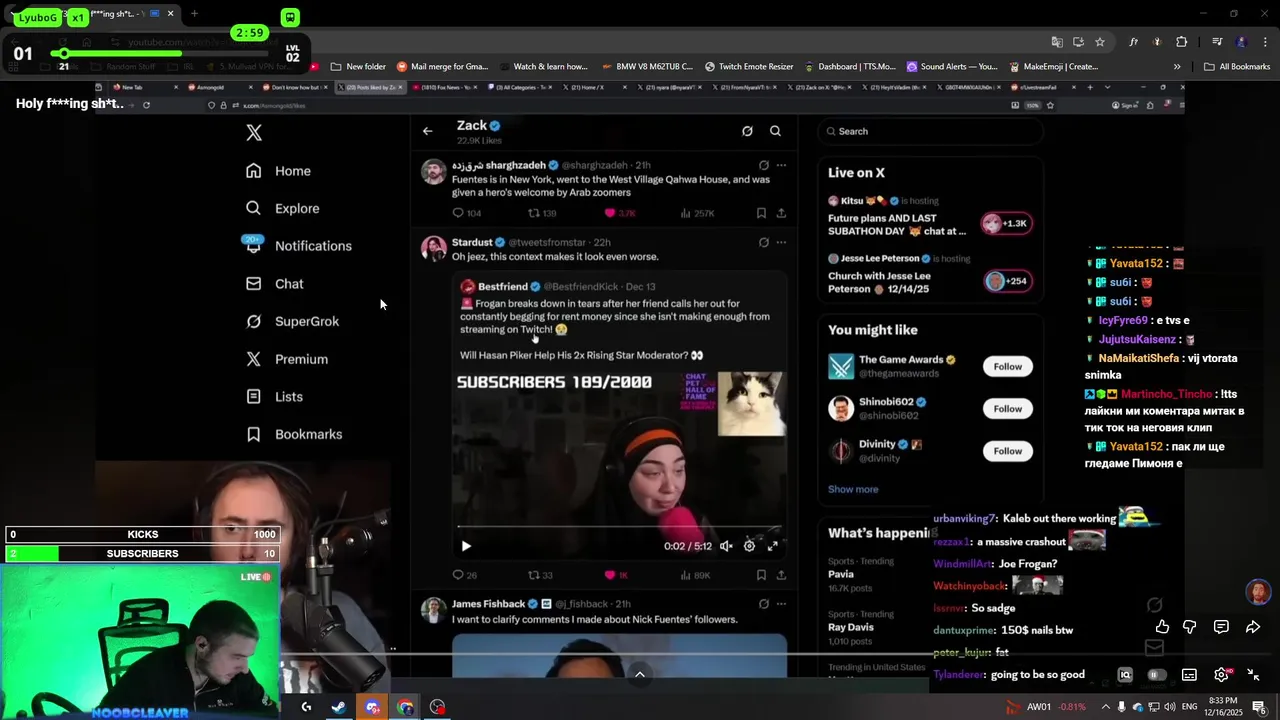Open Windows notification center icon

(1259, 707)
